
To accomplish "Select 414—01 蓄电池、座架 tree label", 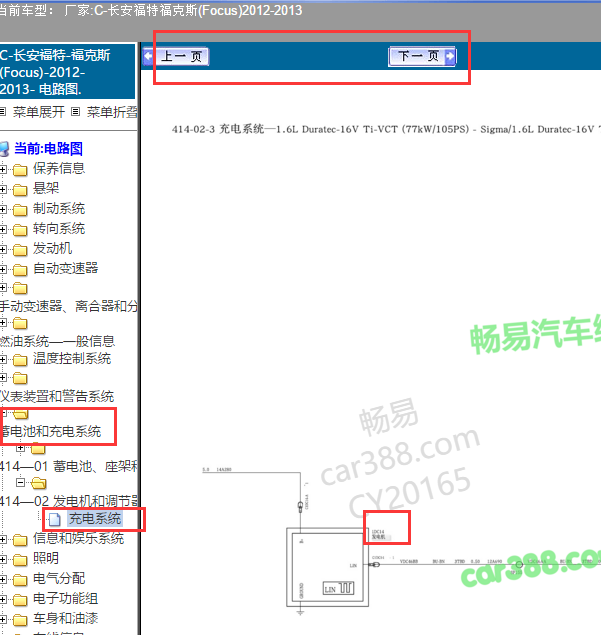I will (x=69, y=466).
